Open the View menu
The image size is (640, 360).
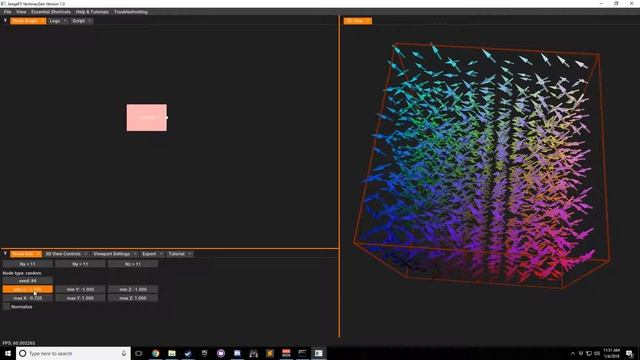coord(21,12)
